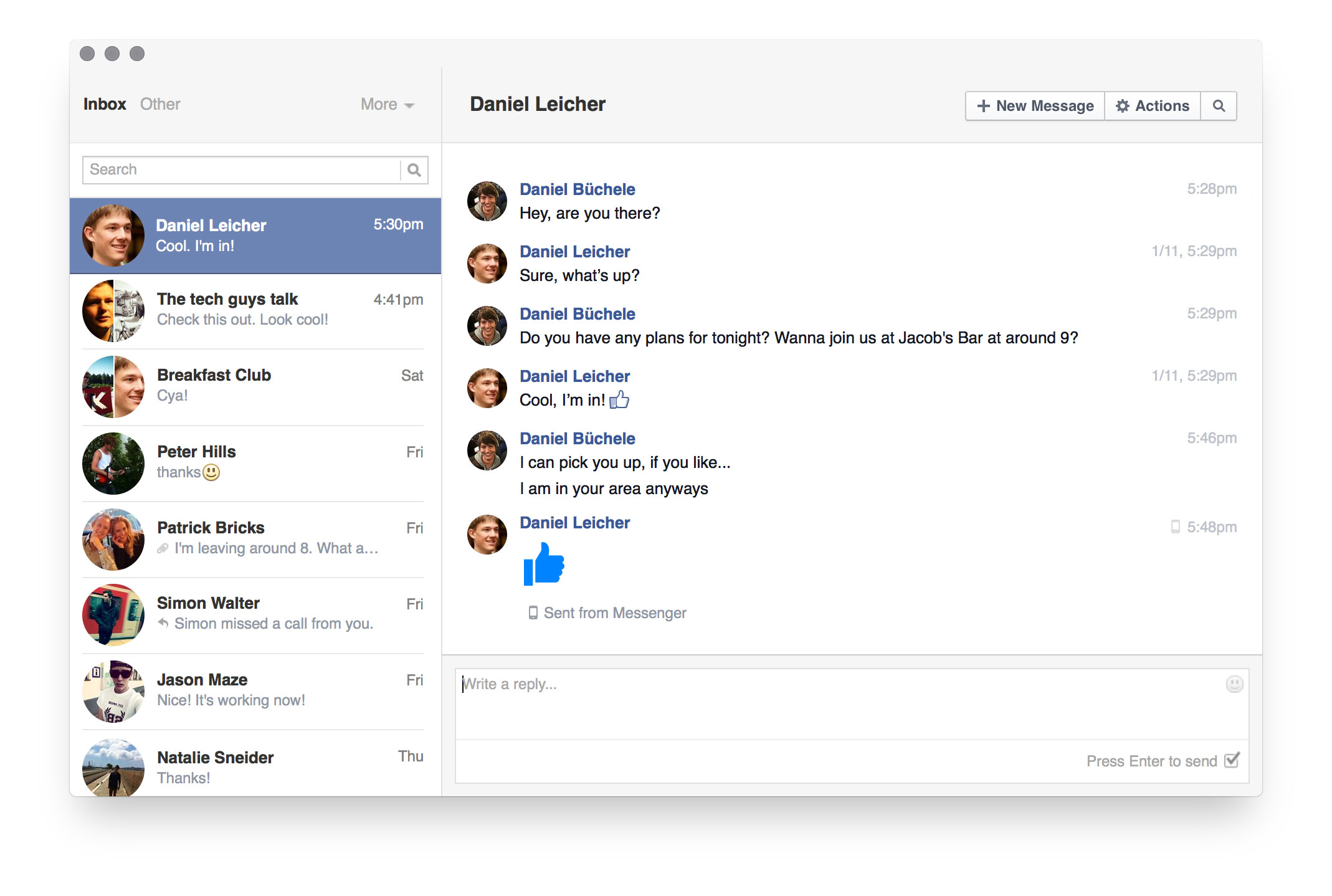1332x896 pixels.
Task: Click the New Message button
Action: point(1035,106)
